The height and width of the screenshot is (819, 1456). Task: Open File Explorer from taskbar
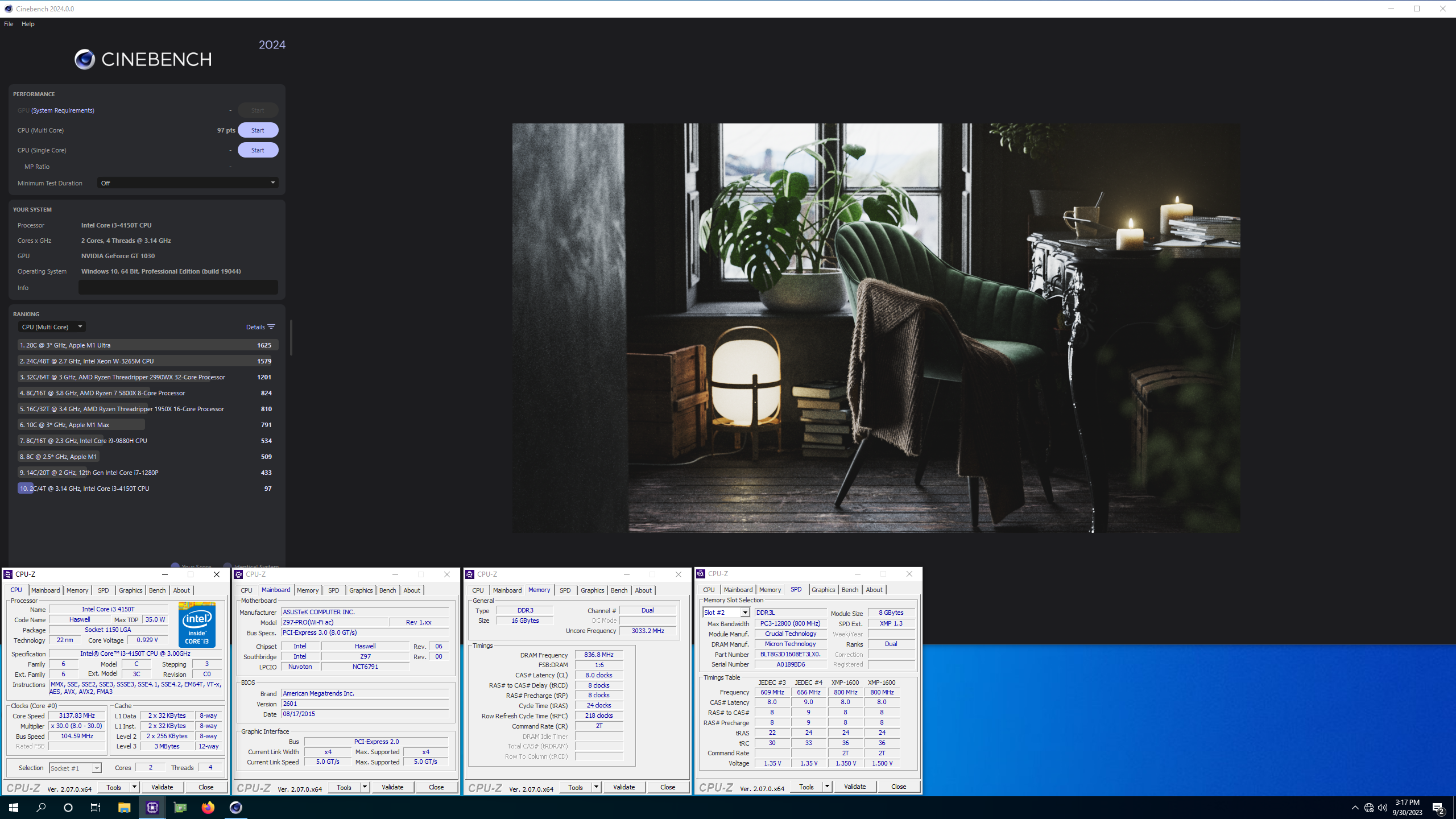coord(124,807)
